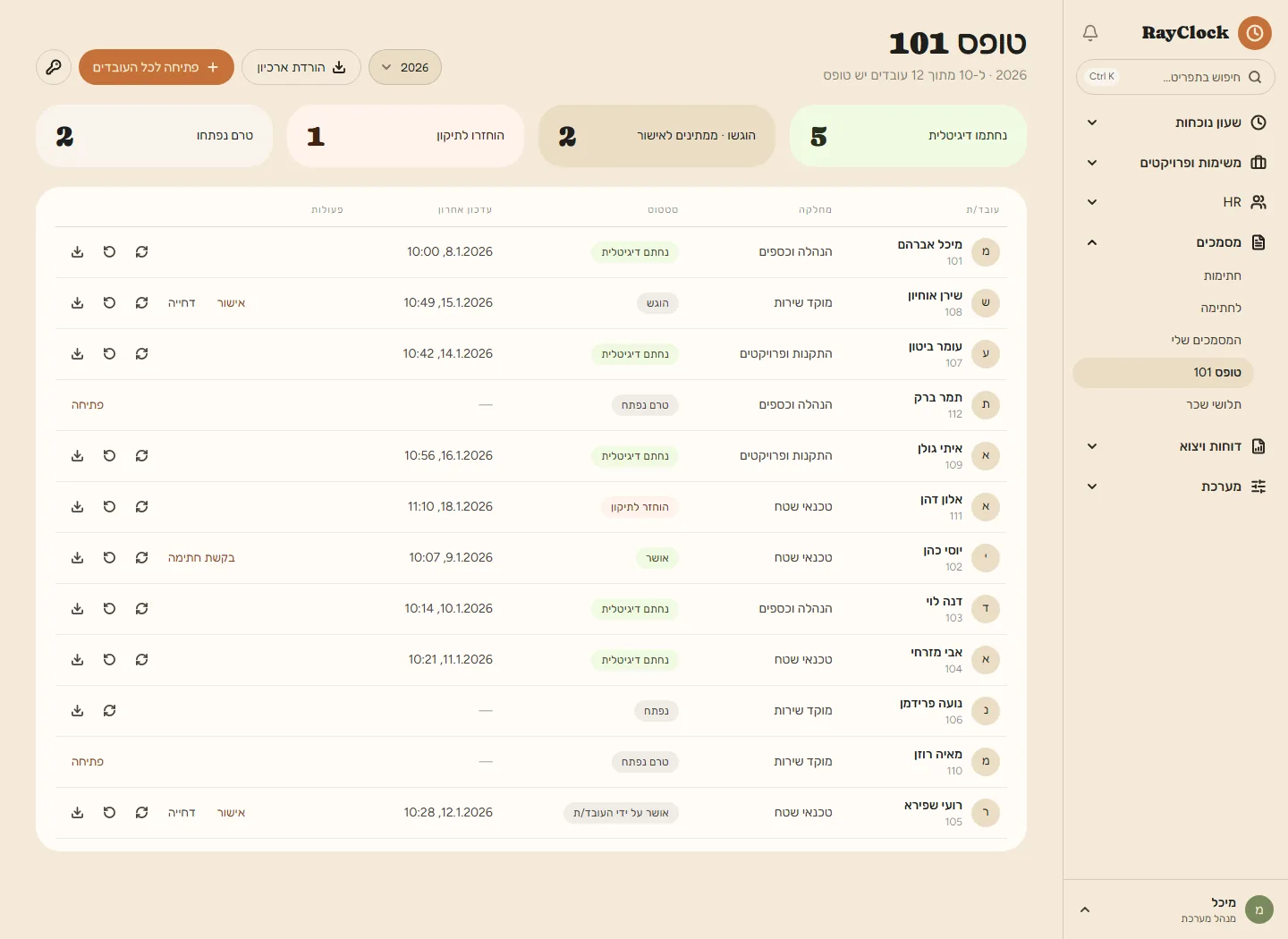Download the form for נועה פרידמן
1288x939 pixels.
(78, 711)
